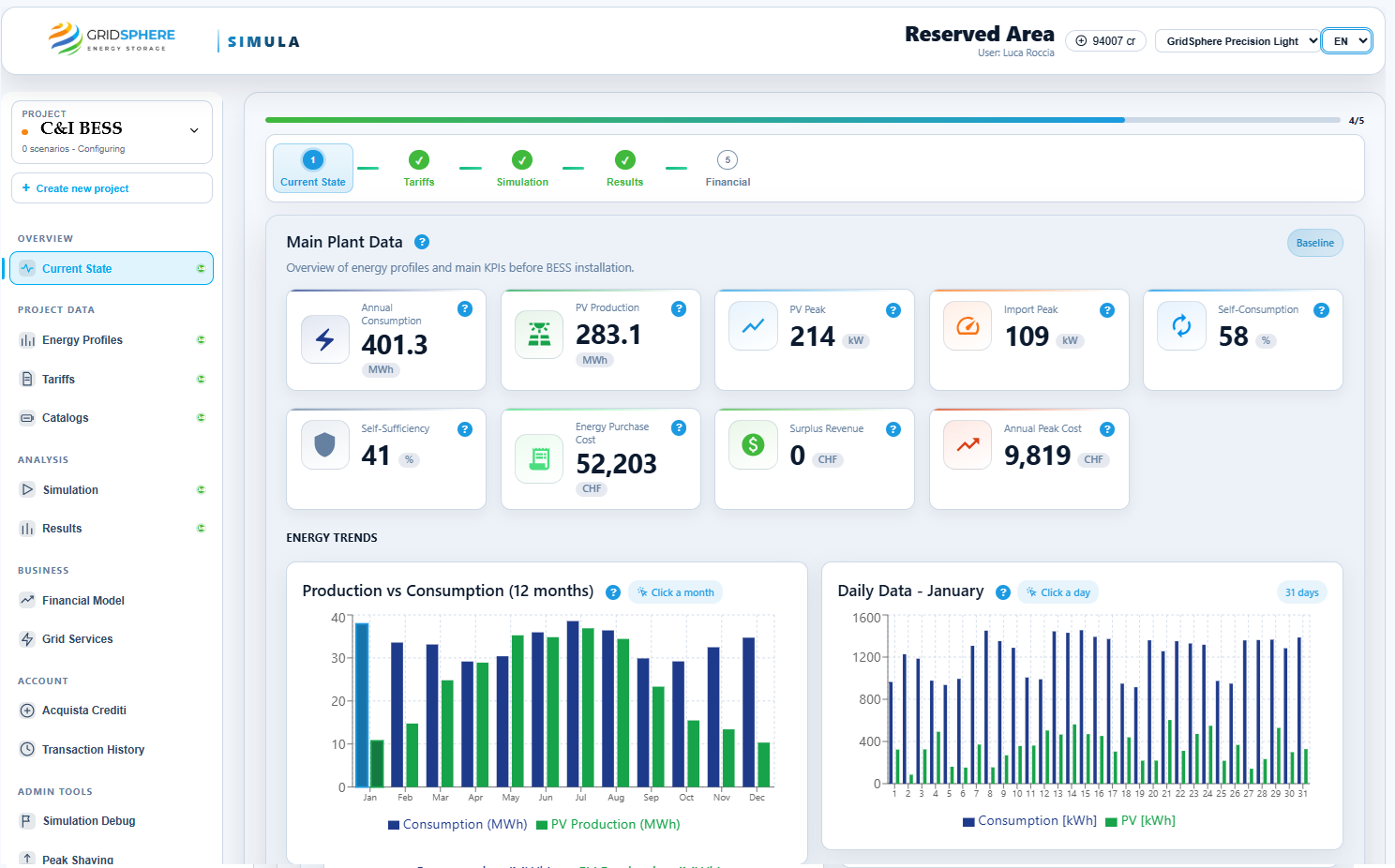
Task: Open the GridSphere Precision Light theme dropdown
Action: click(x=1237, y=41)
